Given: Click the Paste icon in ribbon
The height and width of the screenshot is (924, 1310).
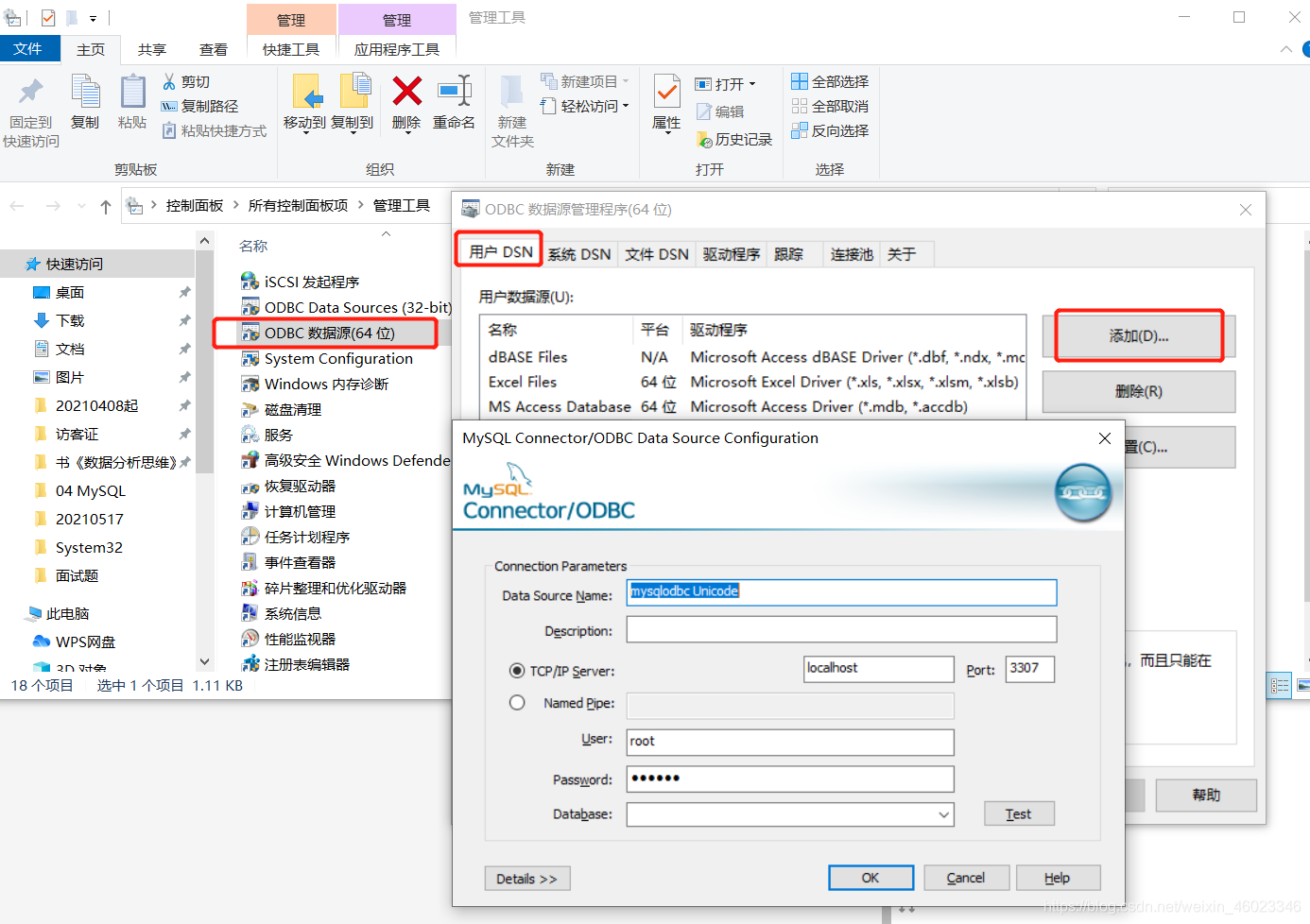Looking at the screenshot, I should pos(132,92).
